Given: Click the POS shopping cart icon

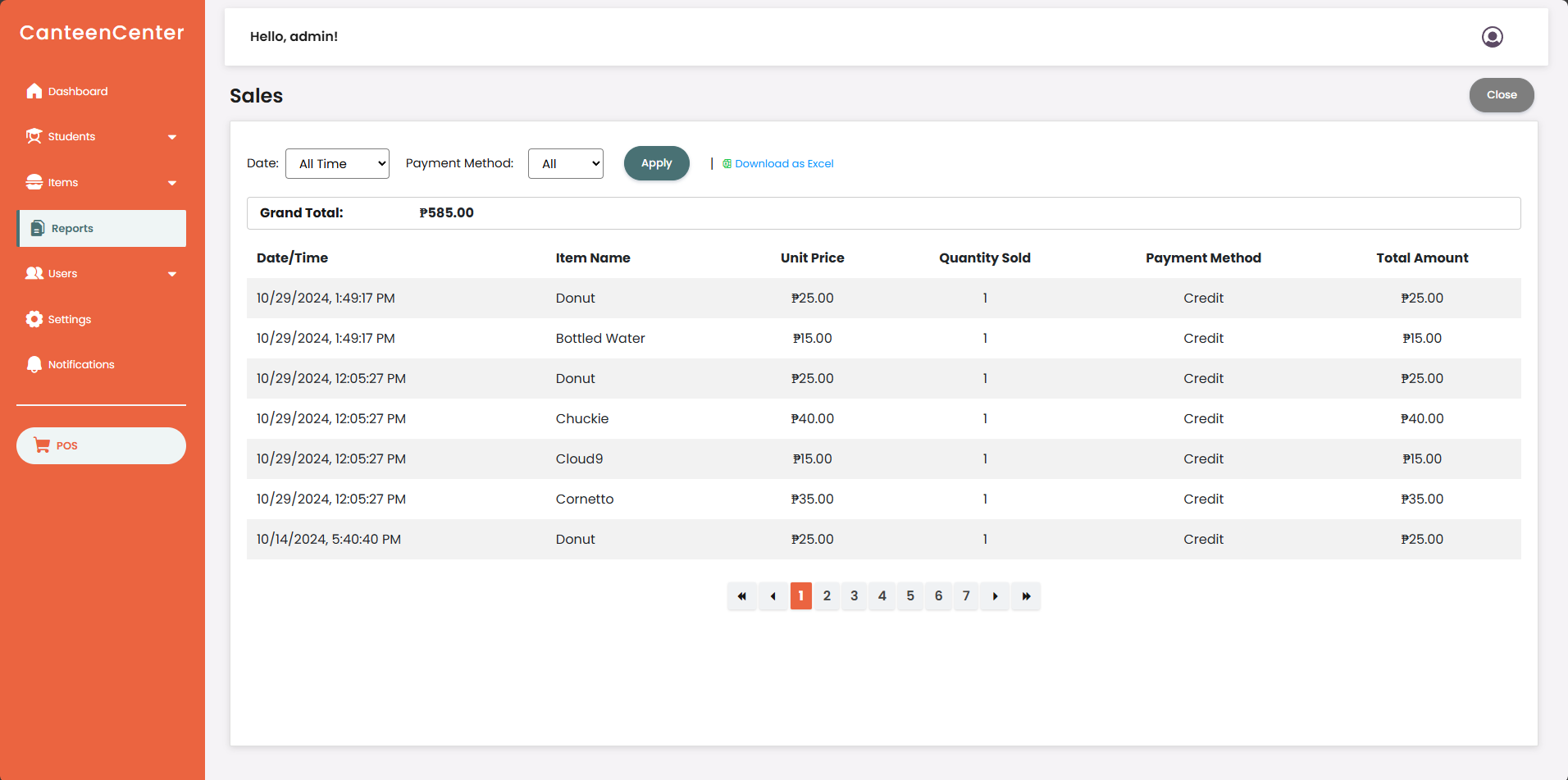Looking at the screenshot, I should (42, 445).
